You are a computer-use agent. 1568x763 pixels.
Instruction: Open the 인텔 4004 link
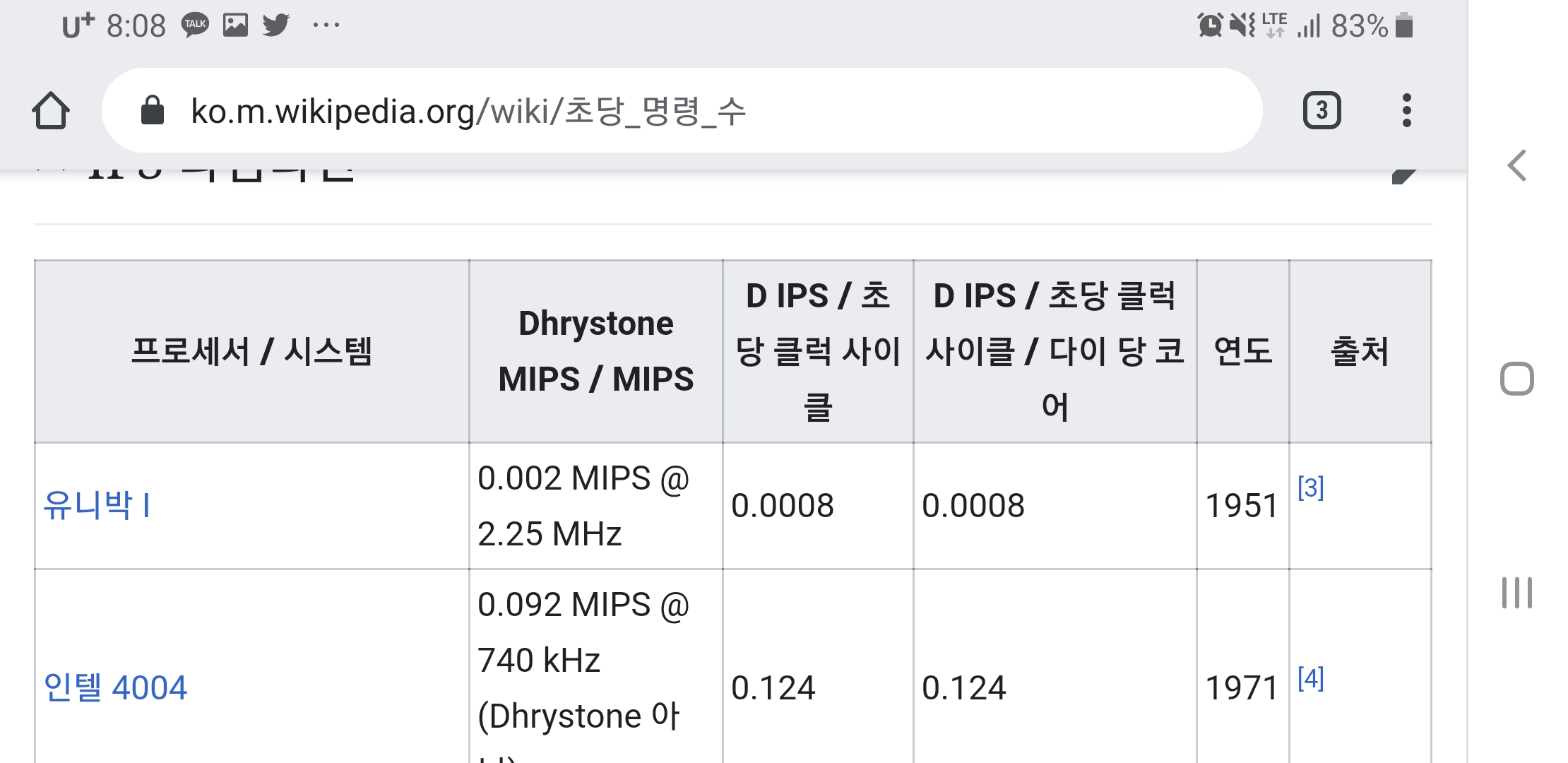[115, 687]
